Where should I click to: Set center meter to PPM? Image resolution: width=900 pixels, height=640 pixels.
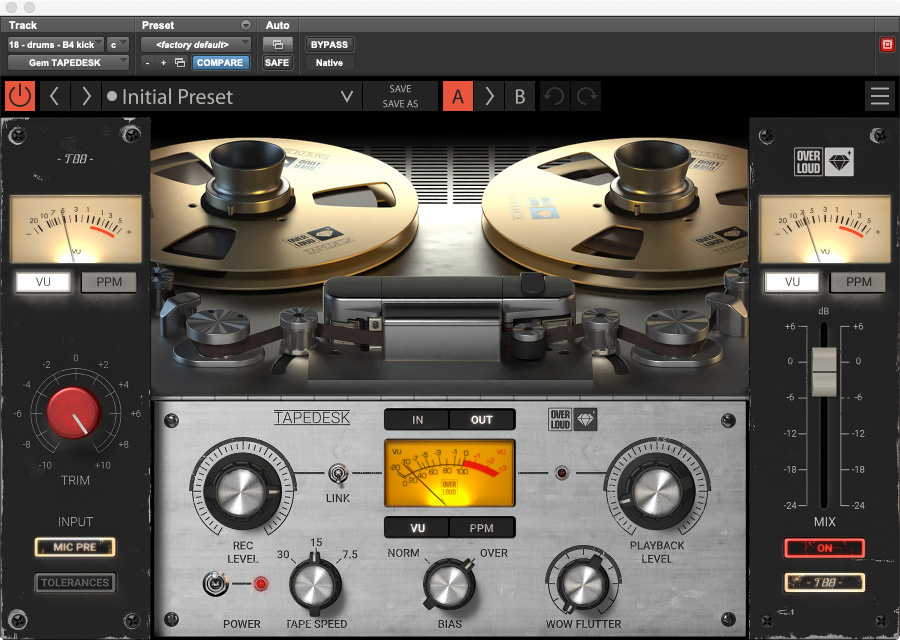482,527
